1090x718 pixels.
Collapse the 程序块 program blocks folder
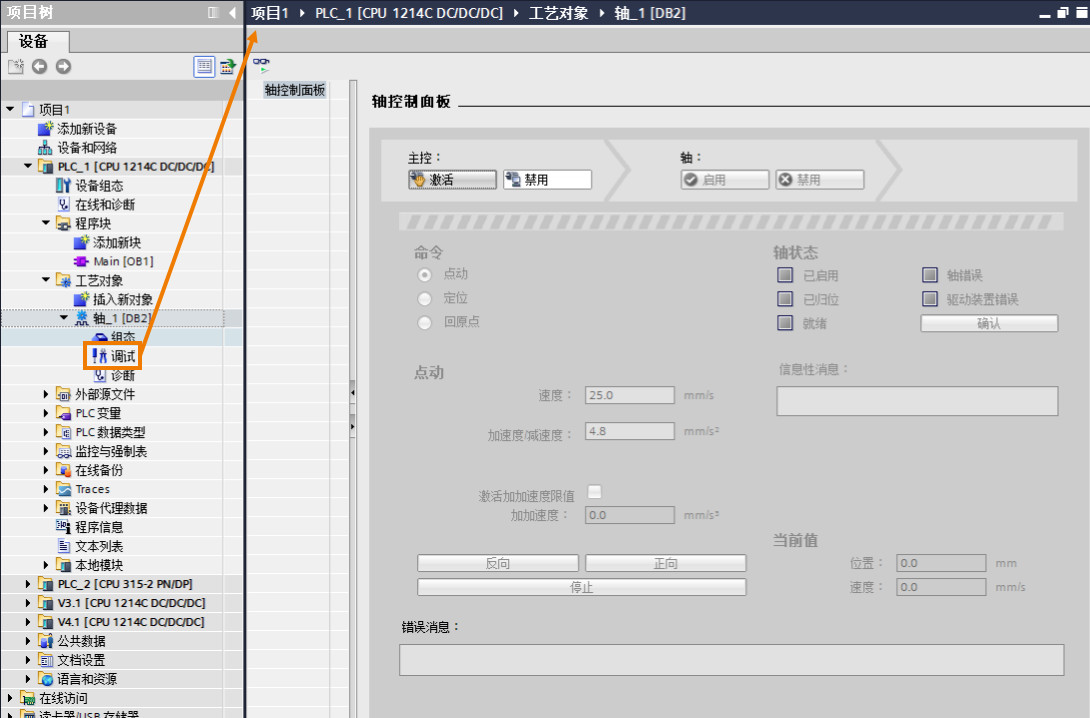point(46,223)
